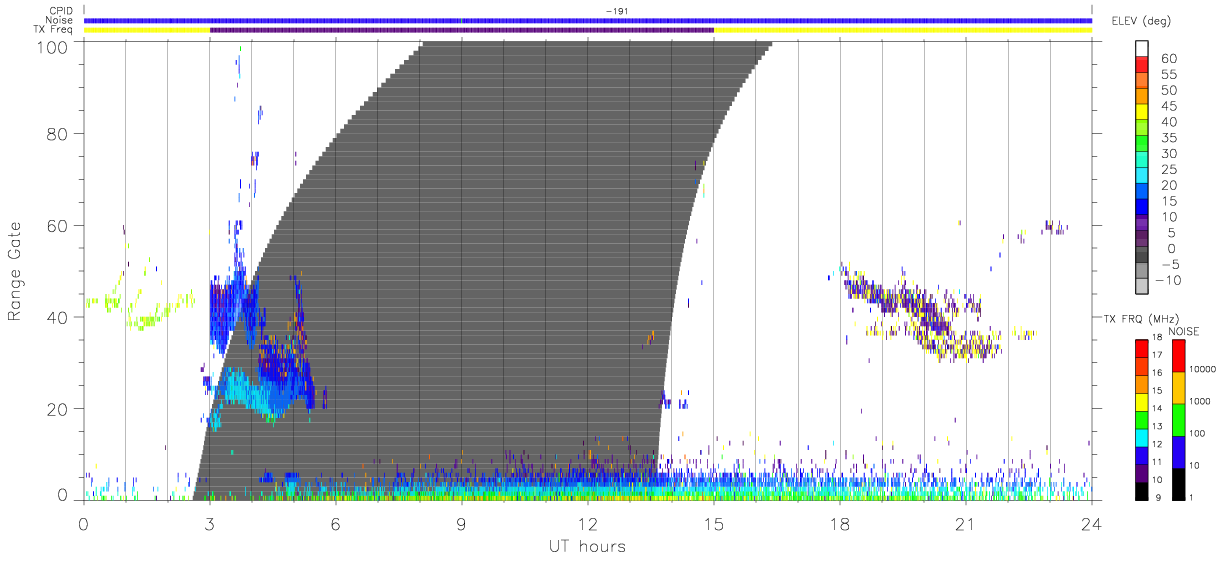Pick the green swatch in the TX FRQ colorbar
This screenshot has width=1228, height=567.
[x=1140, y=420]
